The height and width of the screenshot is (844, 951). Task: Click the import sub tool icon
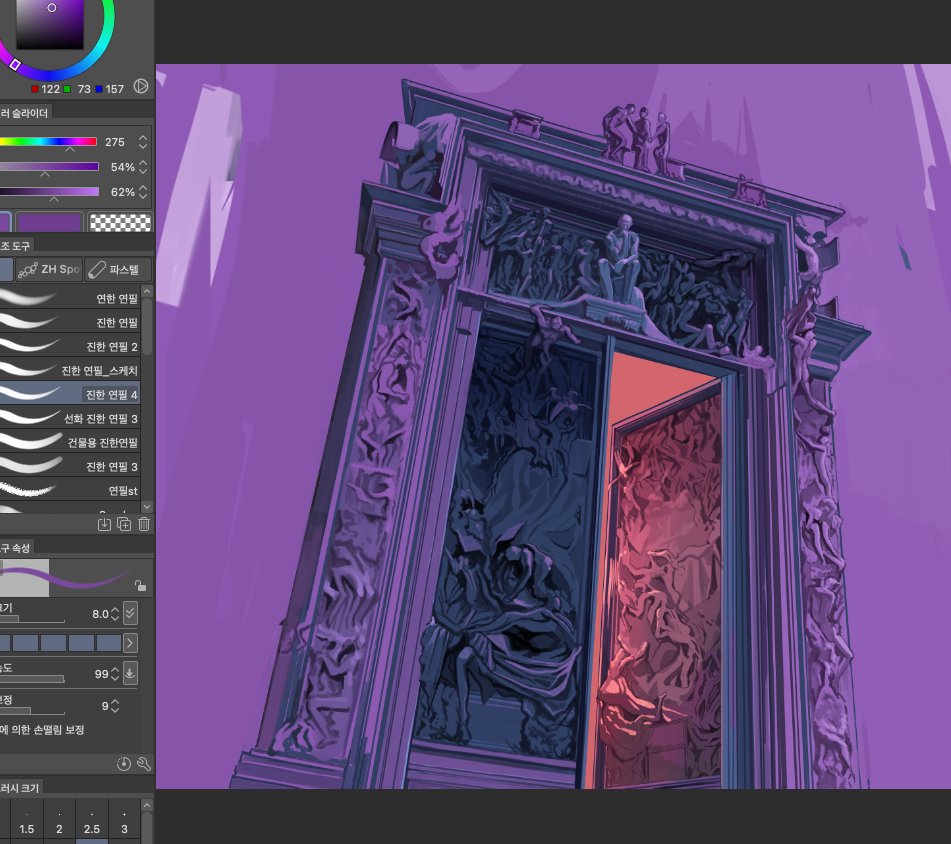click(104, 524)
